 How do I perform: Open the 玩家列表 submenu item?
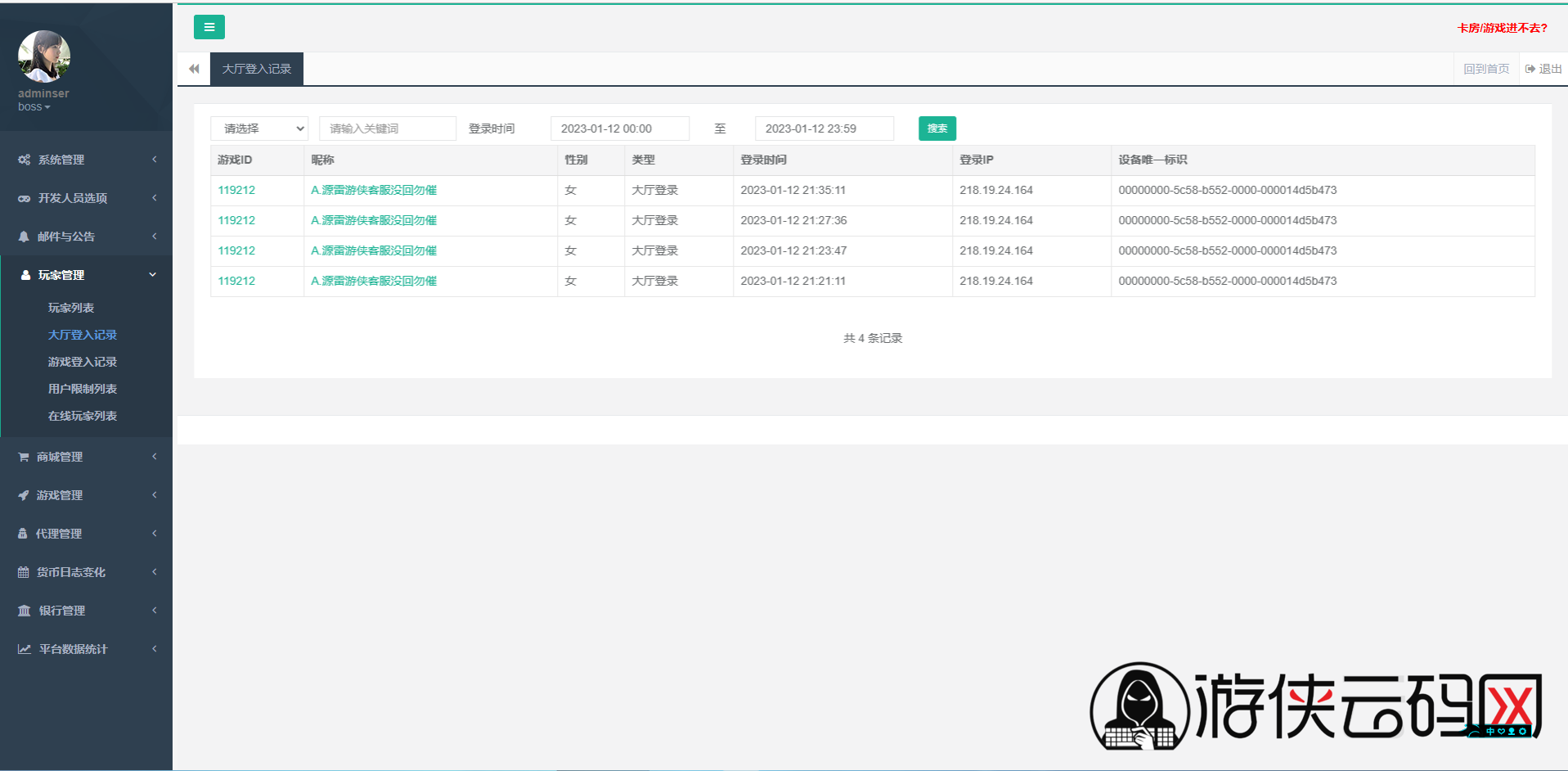(x=71, y=308)
